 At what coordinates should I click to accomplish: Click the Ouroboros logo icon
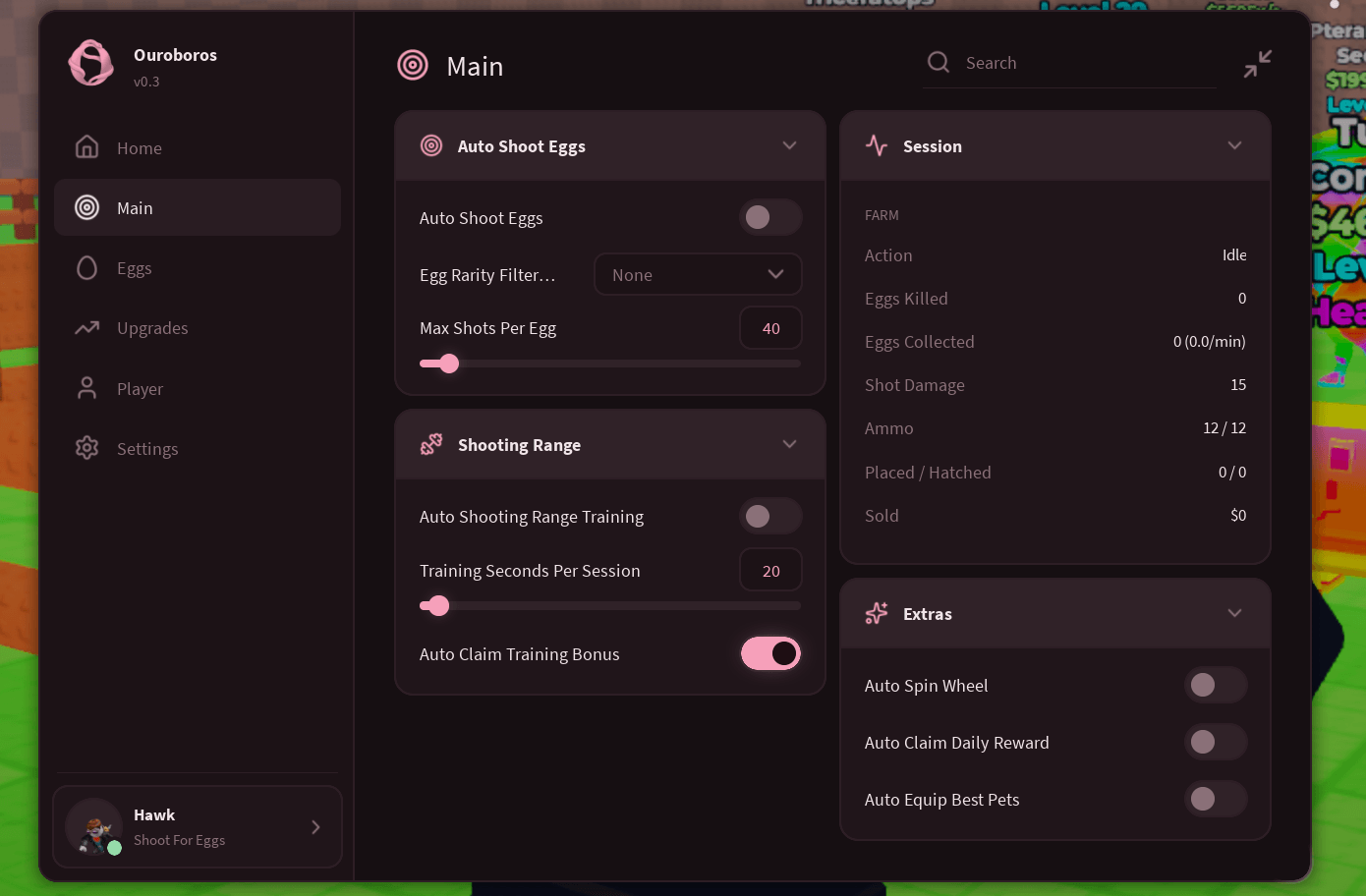(x=91, y=63)
